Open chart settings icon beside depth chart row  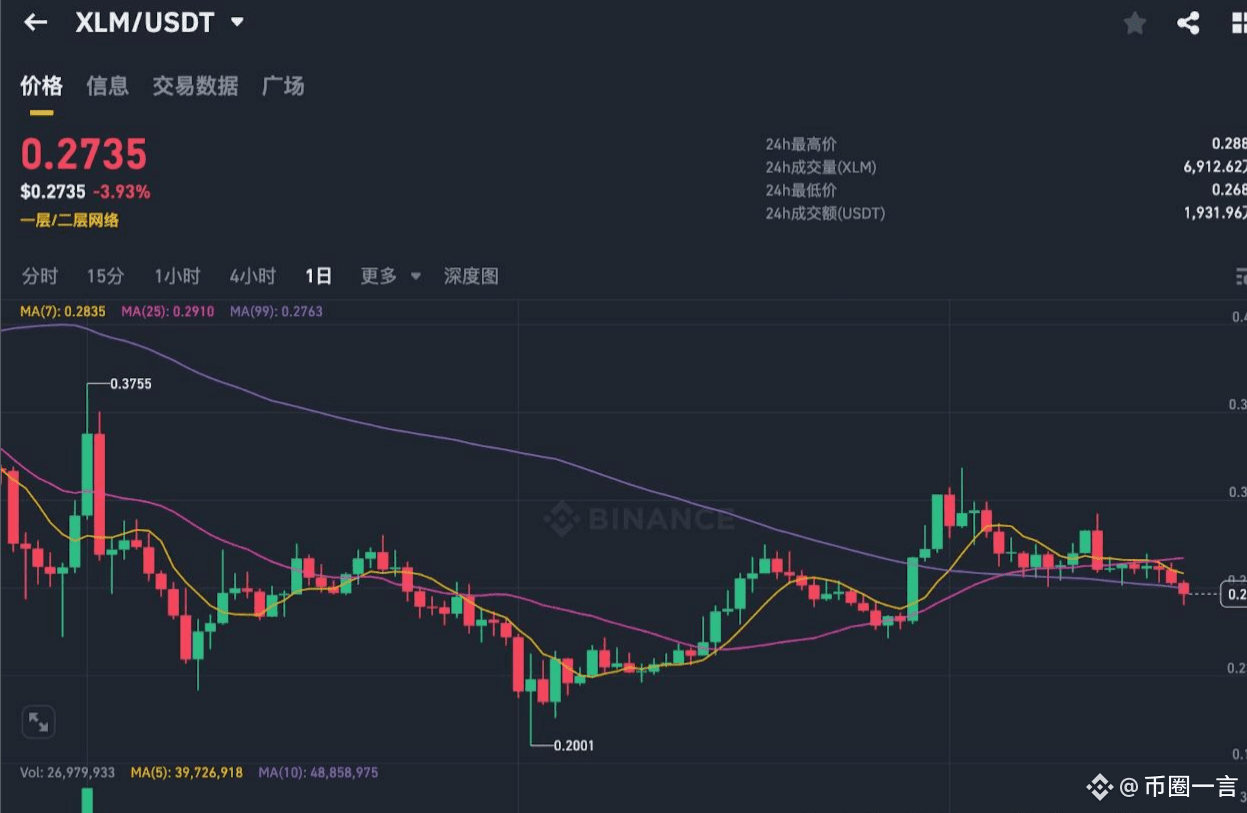1241,276
